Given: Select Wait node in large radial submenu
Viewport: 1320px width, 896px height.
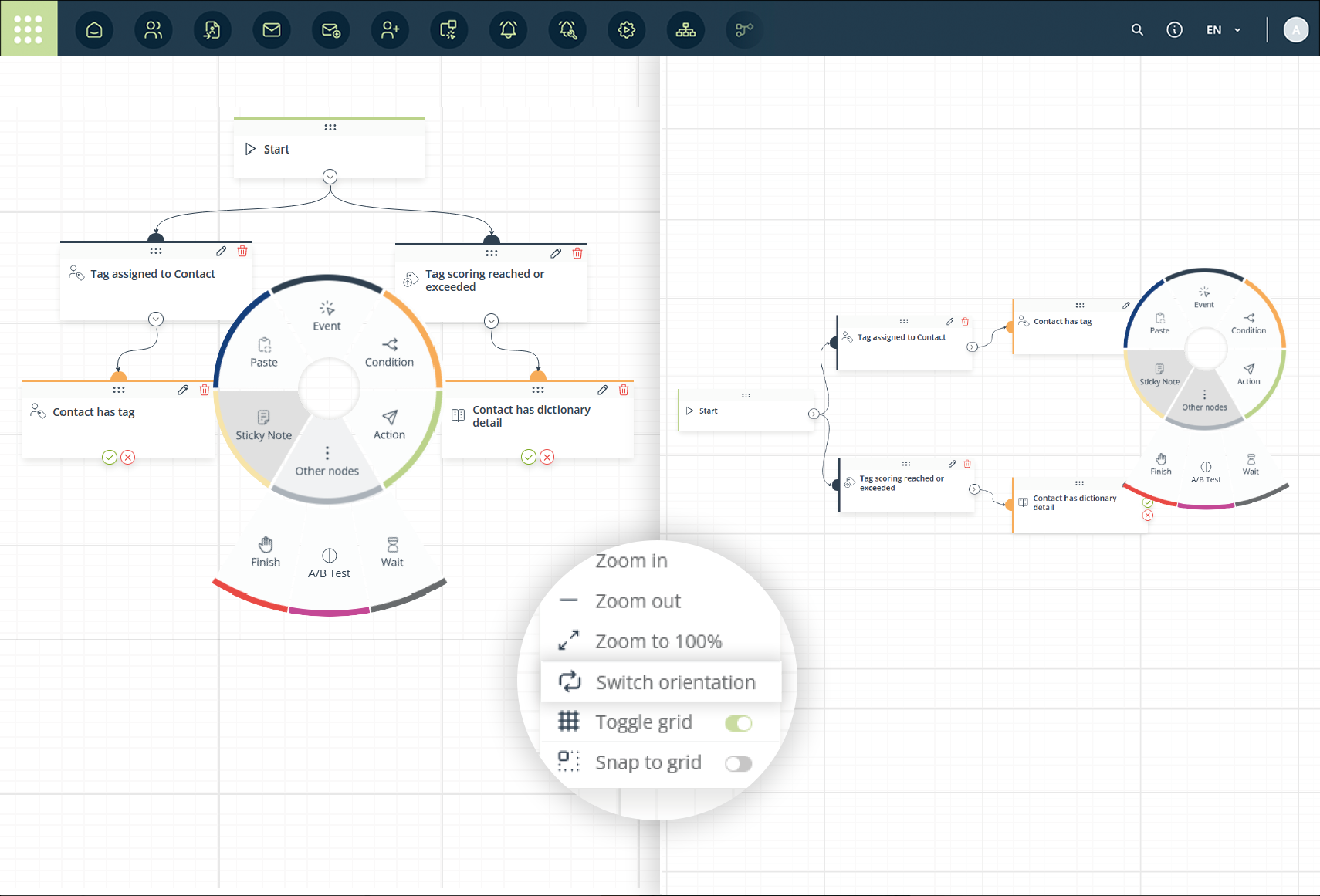Looking at the screenshot, I should [392, 552].
